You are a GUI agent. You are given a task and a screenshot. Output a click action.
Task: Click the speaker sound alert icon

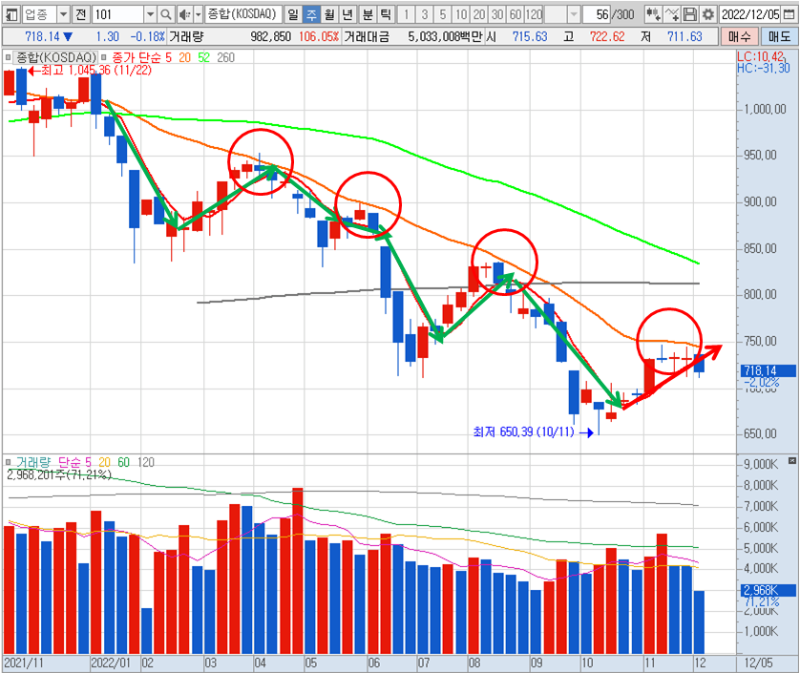(185, 14)
